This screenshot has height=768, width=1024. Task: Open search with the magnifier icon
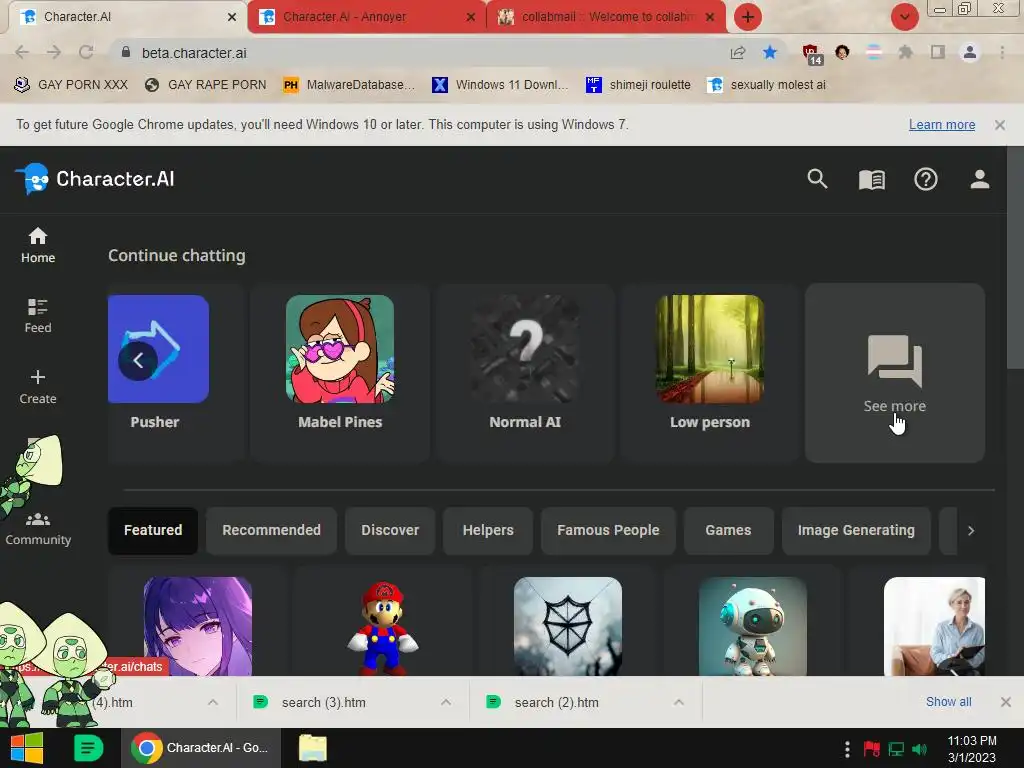817,179
